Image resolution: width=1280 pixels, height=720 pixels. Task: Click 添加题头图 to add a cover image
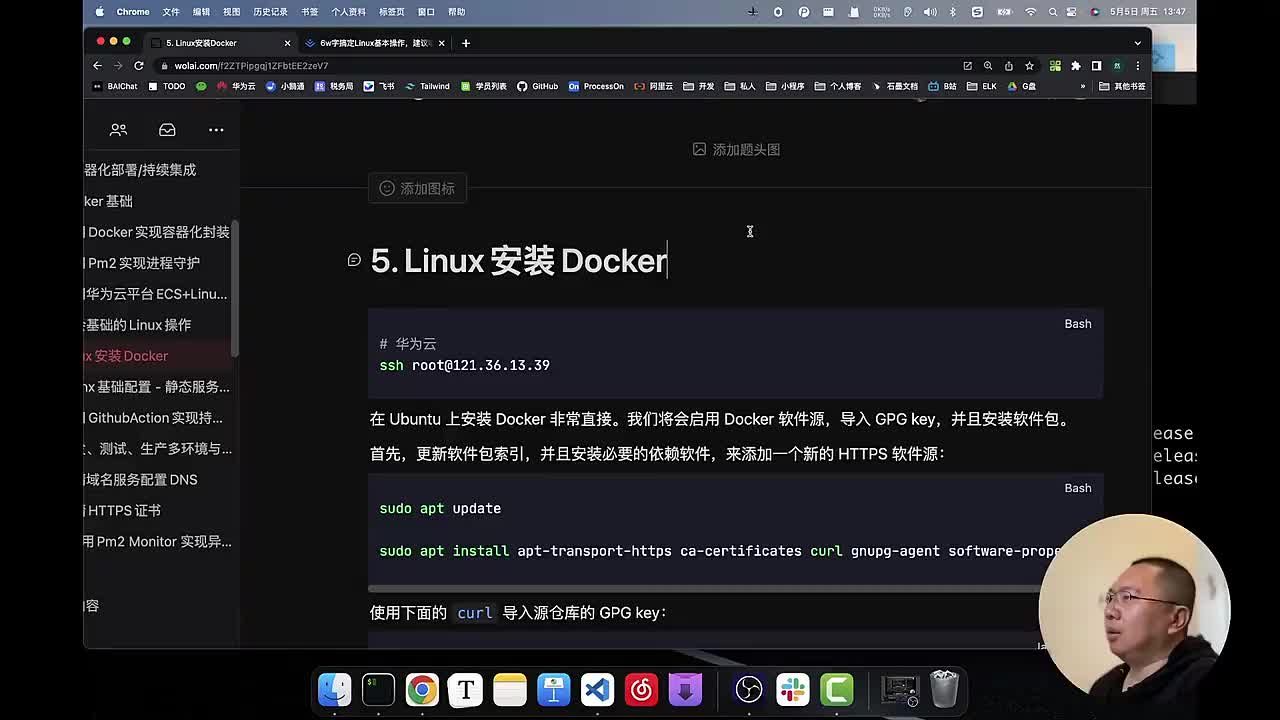(x=737, y=149)
